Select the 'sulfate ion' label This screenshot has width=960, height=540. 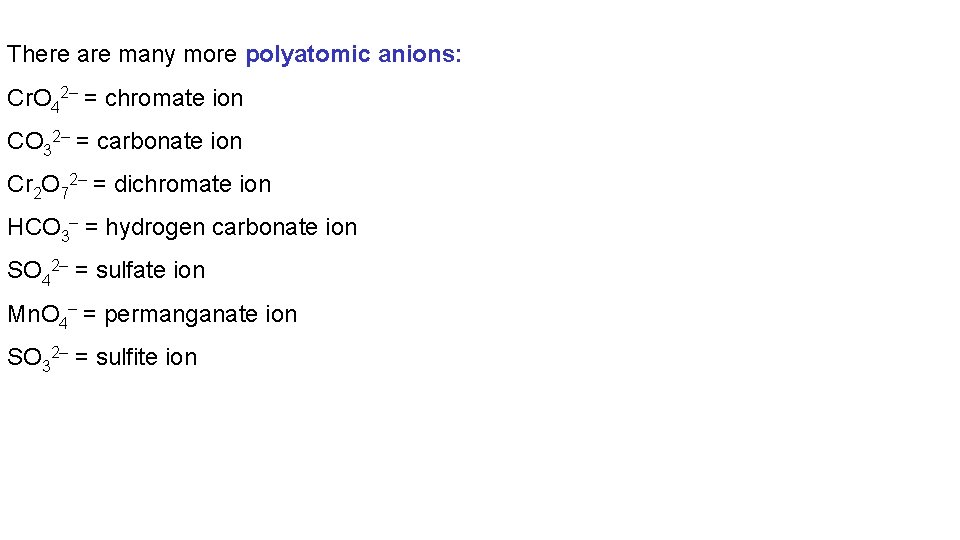[x=150, y=270]
